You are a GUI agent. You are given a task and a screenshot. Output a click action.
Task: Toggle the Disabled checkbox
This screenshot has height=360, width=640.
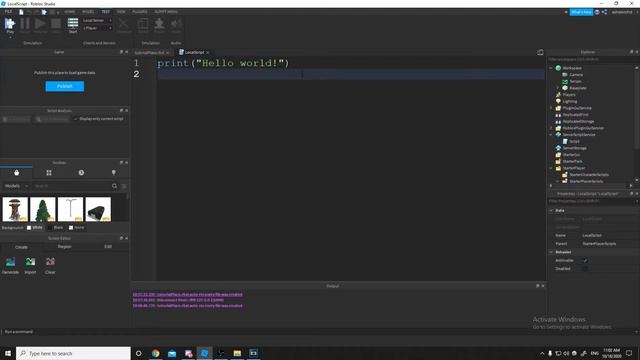pyautogui.click(x=585, y=269)
